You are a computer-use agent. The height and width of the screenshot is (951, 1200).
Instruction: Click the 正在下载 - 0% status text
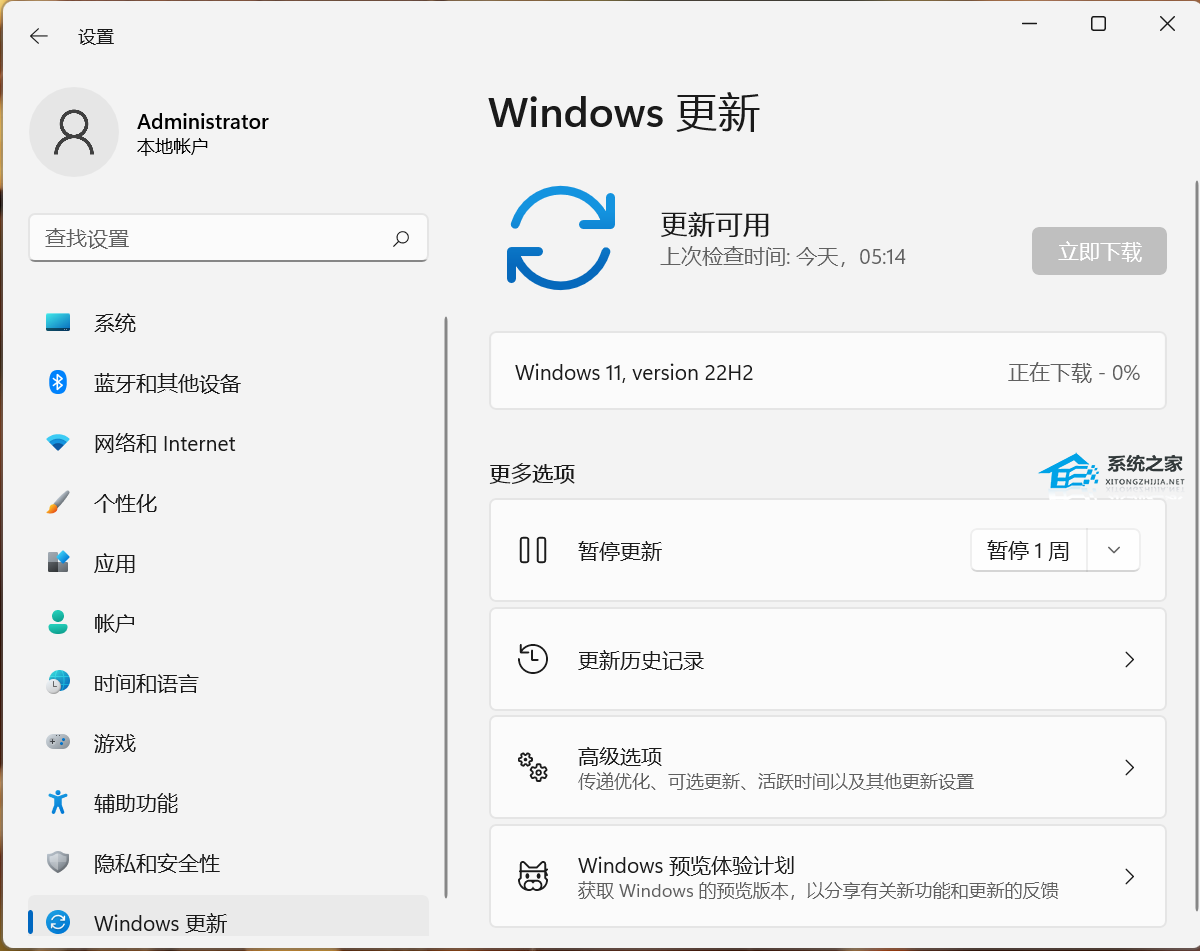pos(1074,372)
